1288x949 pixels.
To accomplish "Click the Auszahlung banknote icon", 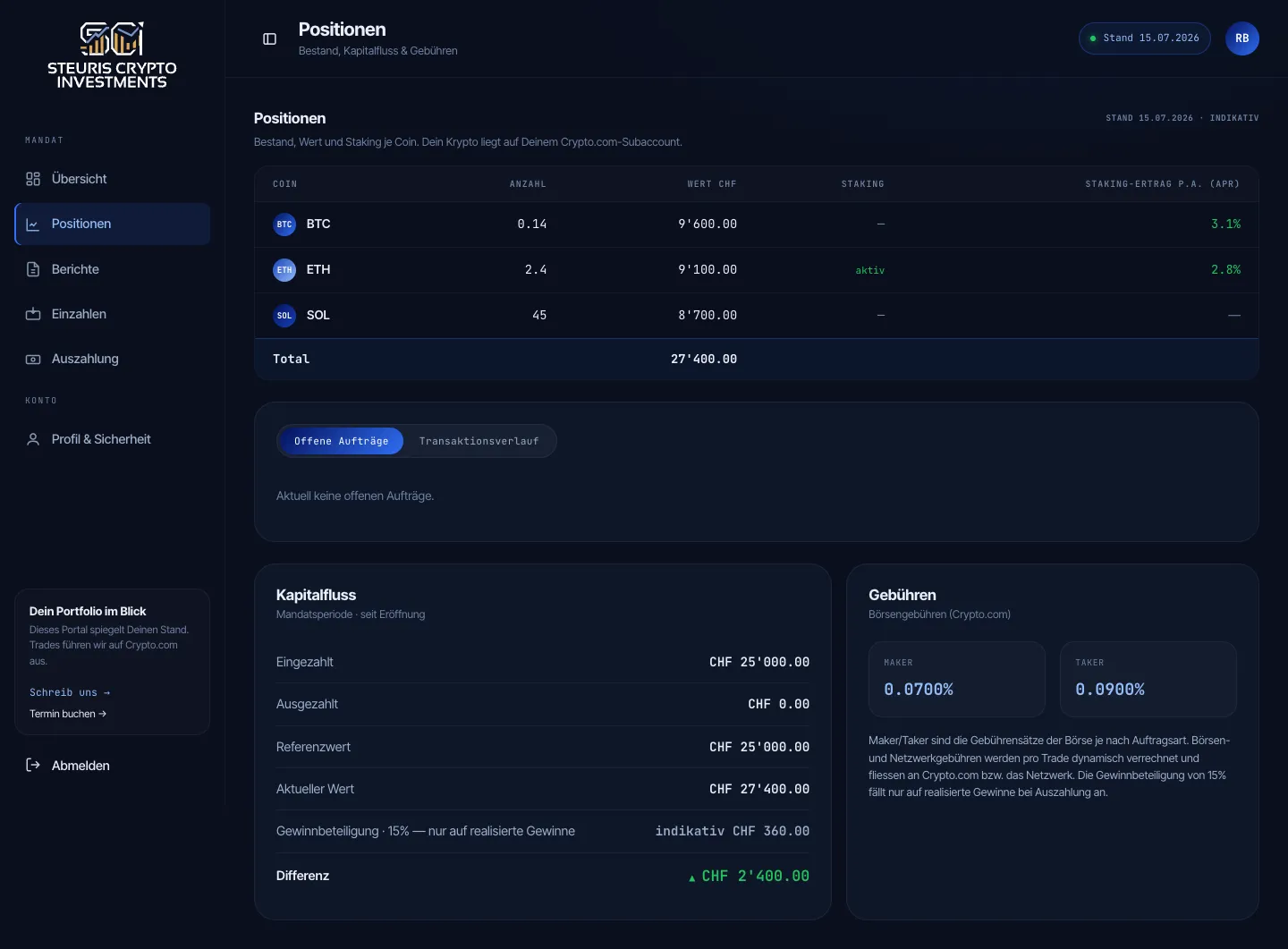I will pyautogui.click(x=33, y=359).
